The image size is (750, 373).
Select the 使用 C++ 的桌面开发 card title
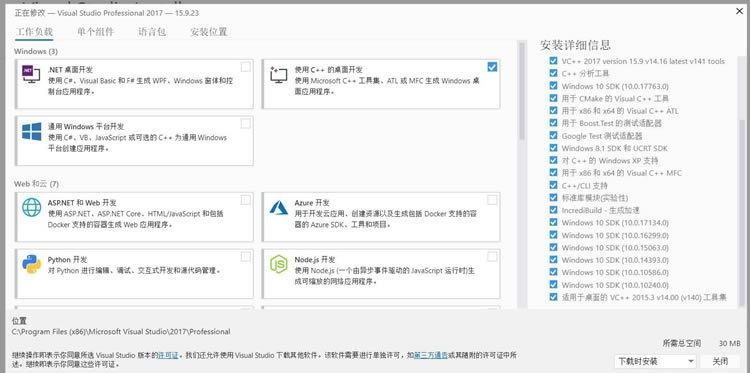(x=329, y=70)
